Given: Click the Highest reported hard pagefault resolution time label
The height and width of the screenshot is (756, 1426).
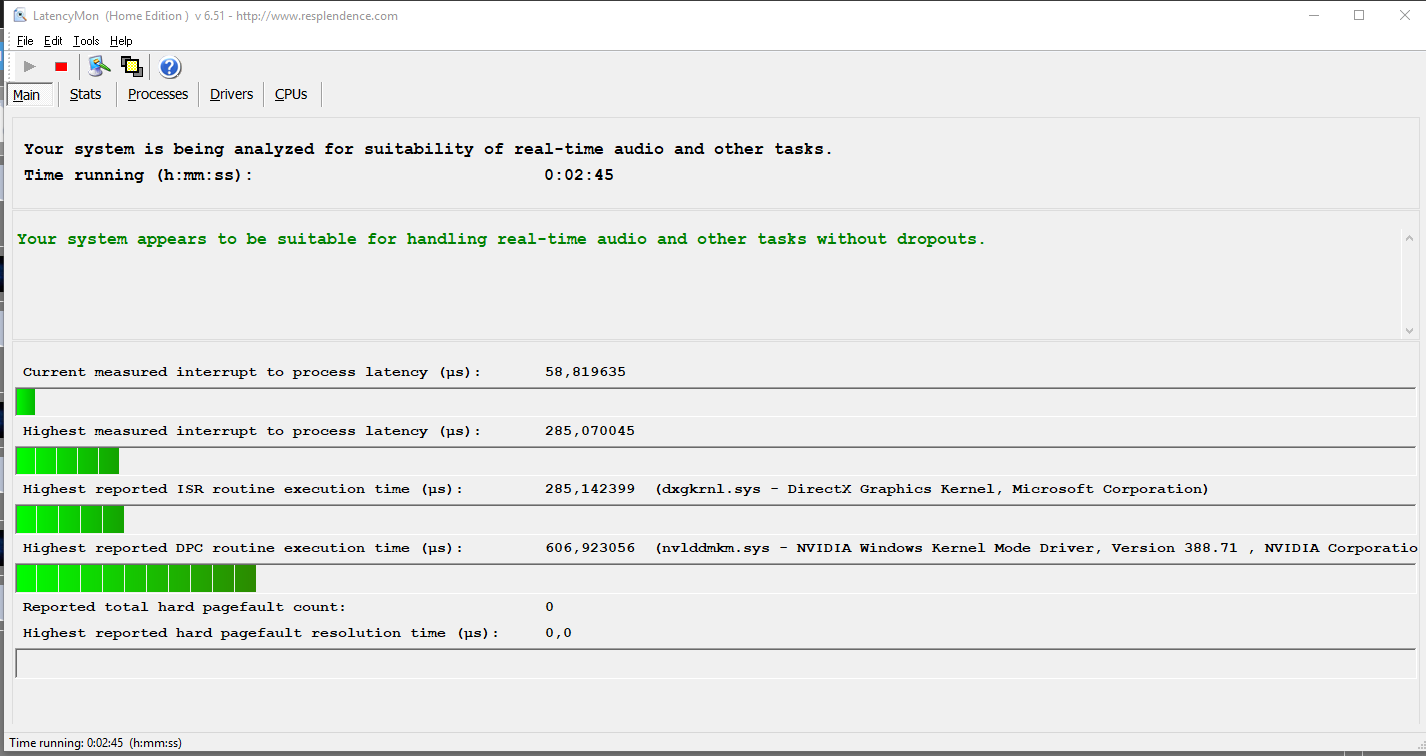Looking at the screenshot, I should point(260,633).
